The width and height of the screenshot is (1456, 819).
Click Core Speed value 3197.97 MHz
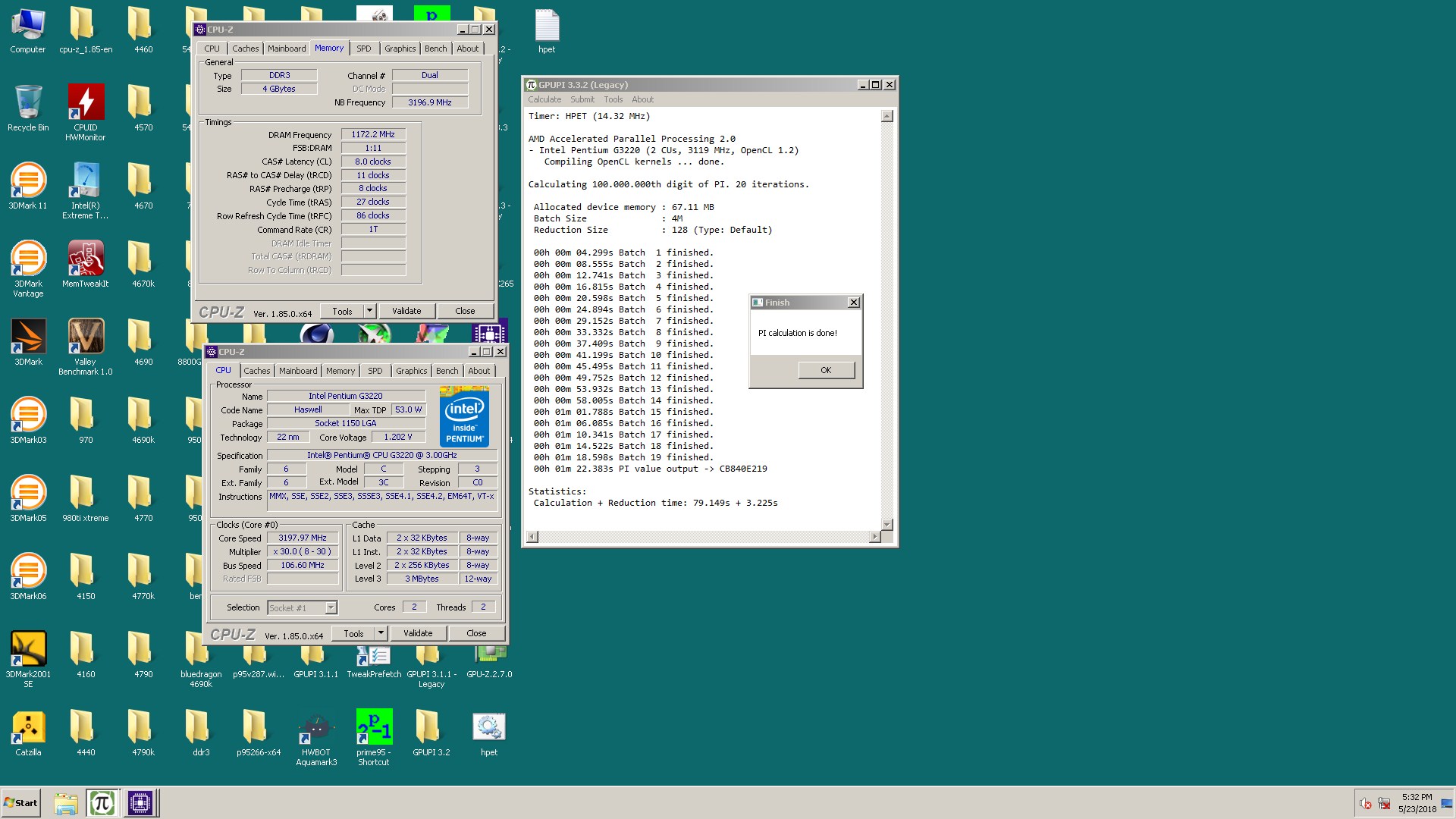coord(303,538)
